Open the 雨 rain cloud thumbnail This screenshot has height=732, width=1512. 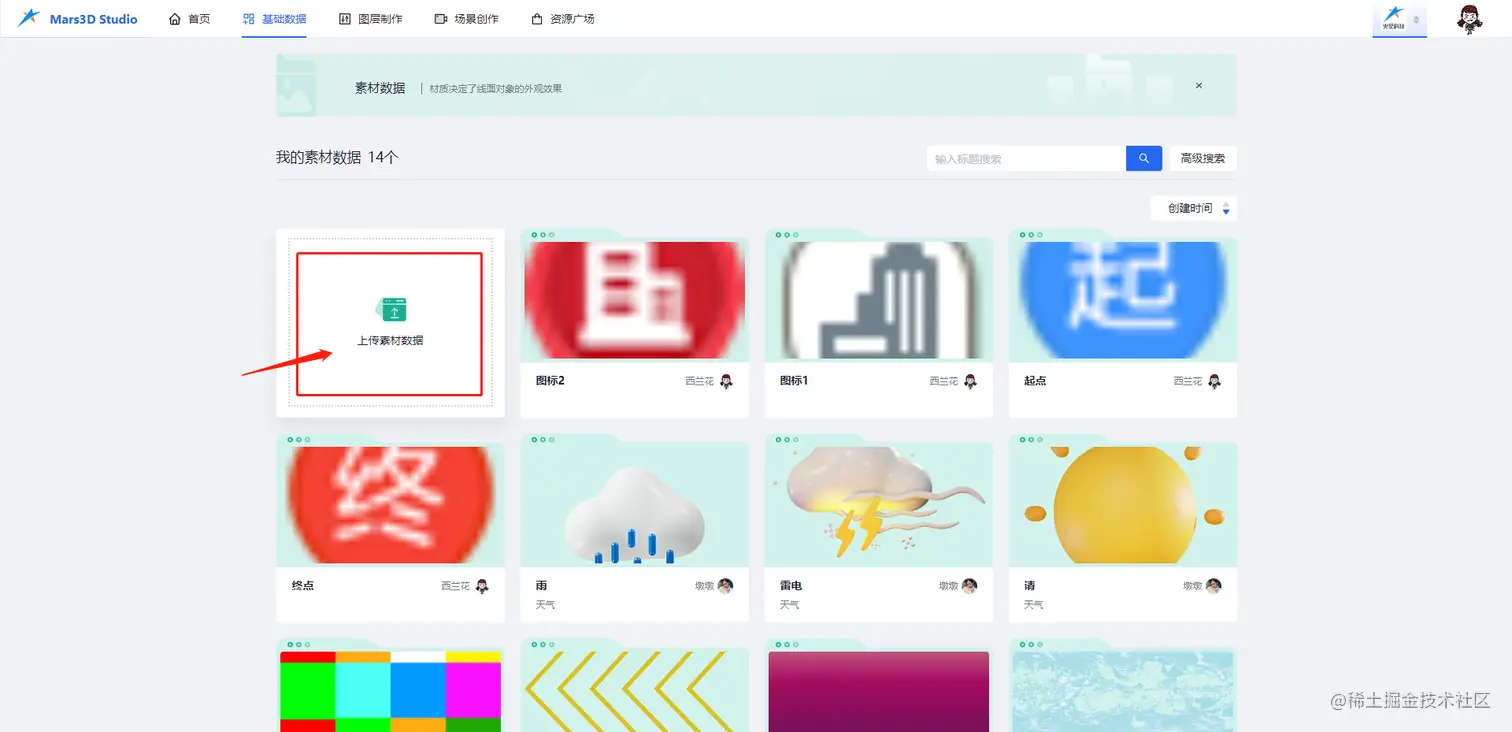pyautogui.click(x=634, y=505)
